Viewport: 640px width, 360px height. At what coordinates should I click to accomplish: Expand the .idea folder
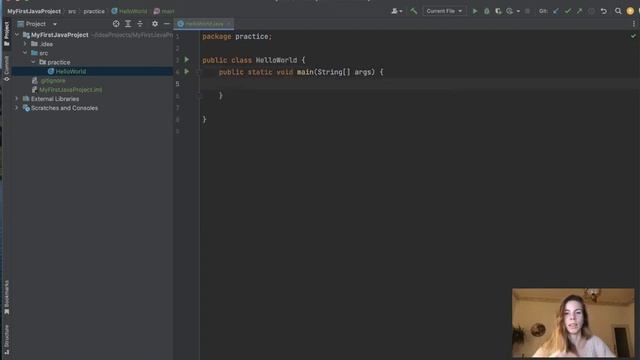tap(25, 44)
